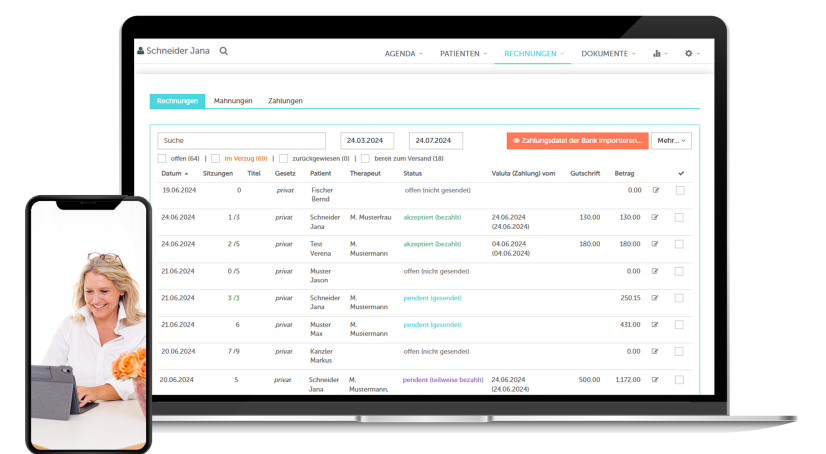Sort the table by the Datum column header
Image resolution: width=826 pixels, height=454 pixels.
[x=175, y=173]
